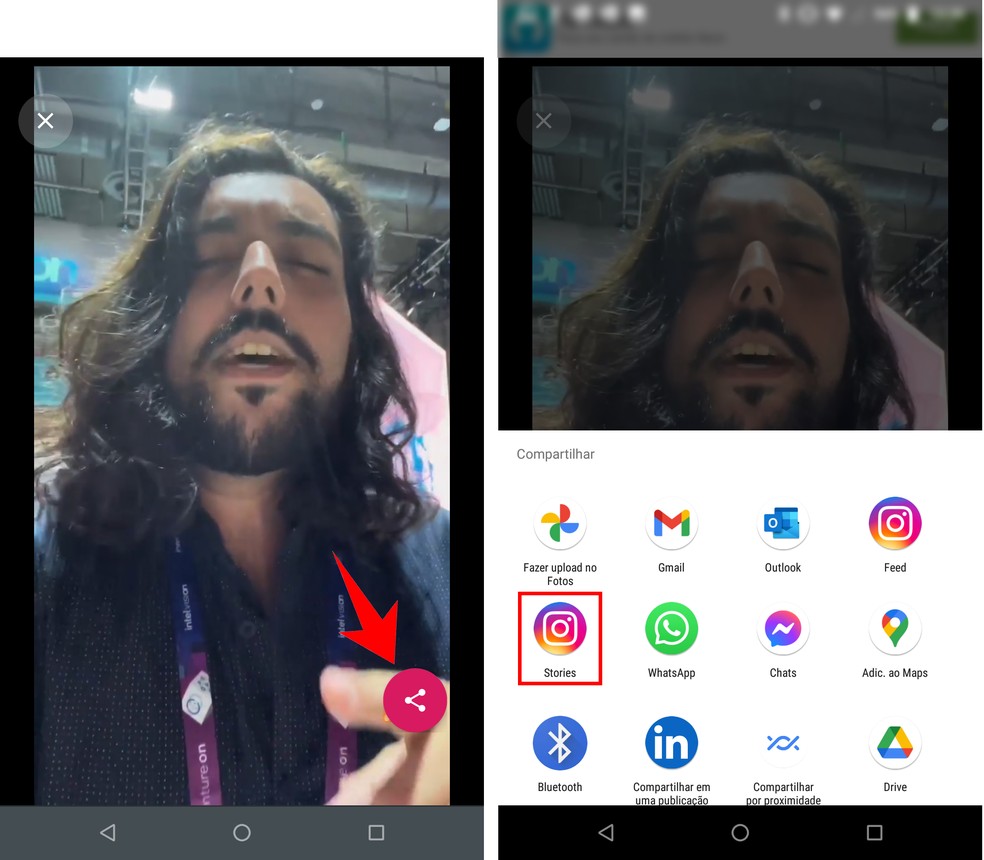
Task: Choose Gmail in share sheet
Action: [x=671, y=536]
